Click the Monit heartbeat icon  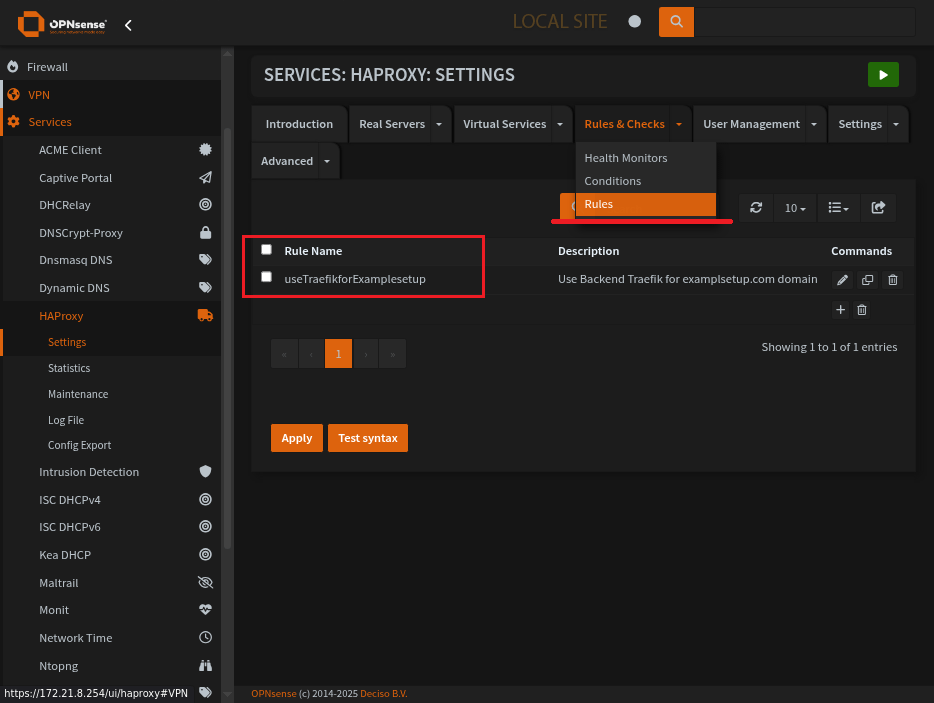(206, 609)
